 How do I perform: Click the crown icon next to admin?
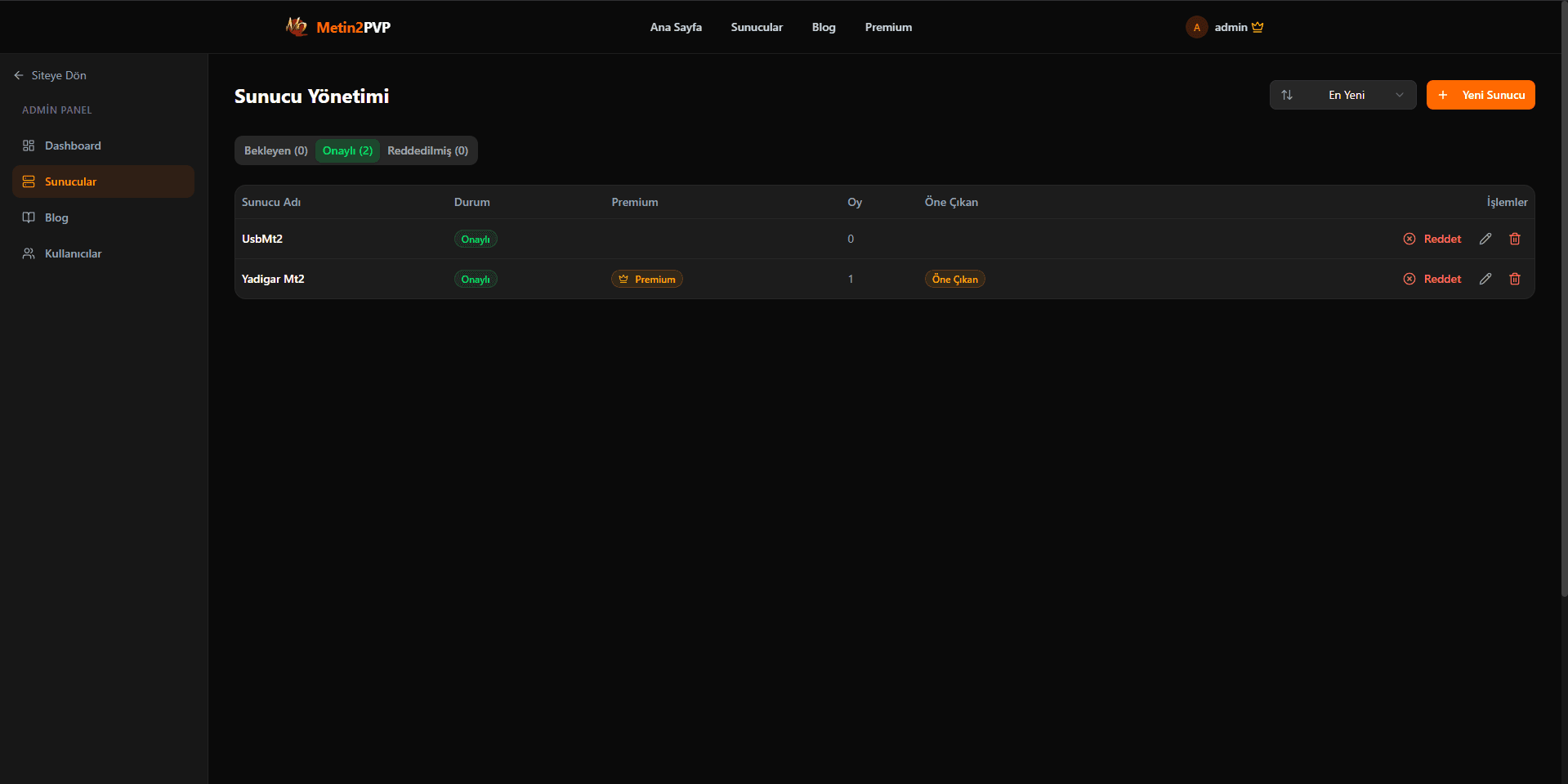1258,27
